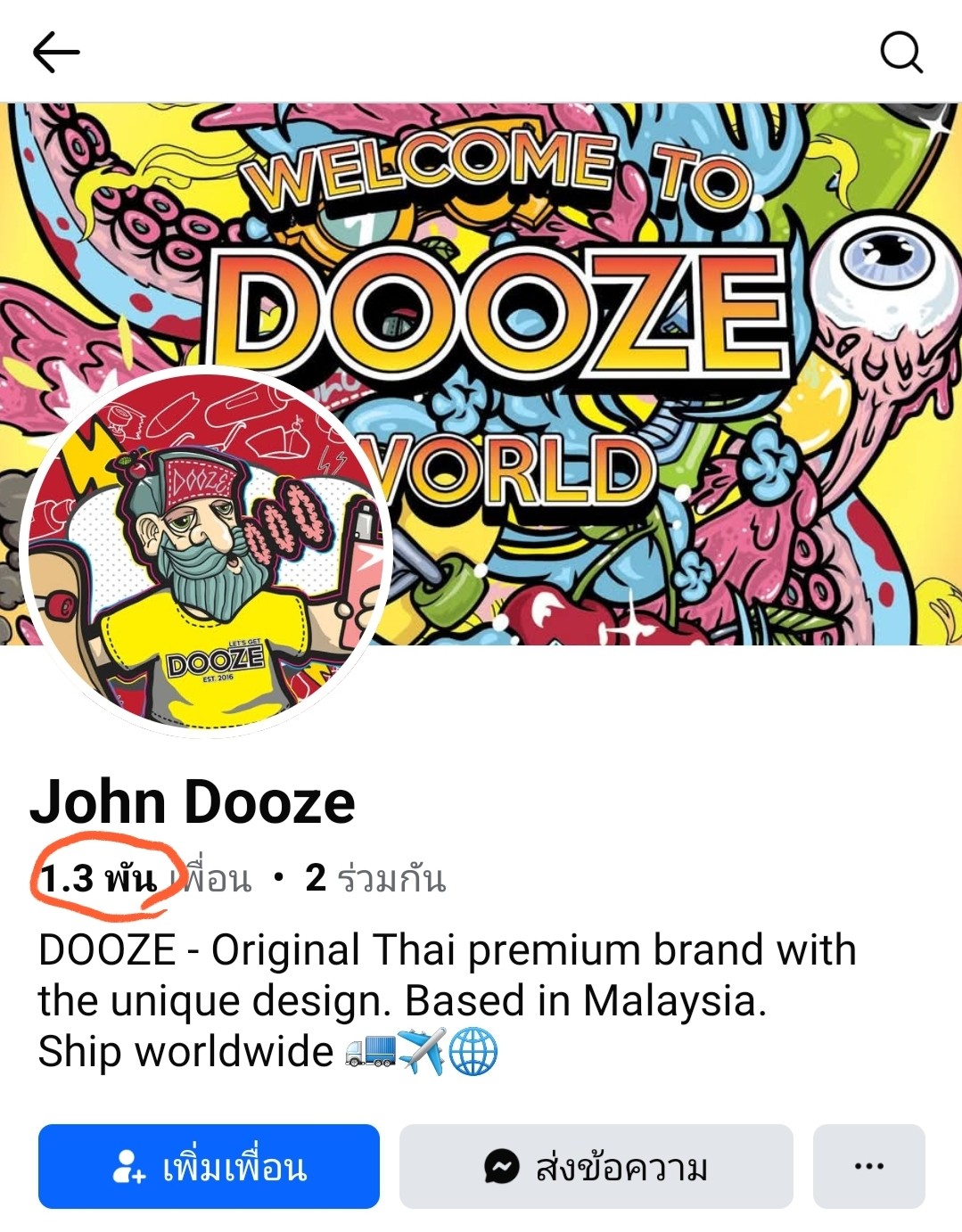Tap the globe emoji in bio
962x1232 pixels.
(x=473, y=1052)
